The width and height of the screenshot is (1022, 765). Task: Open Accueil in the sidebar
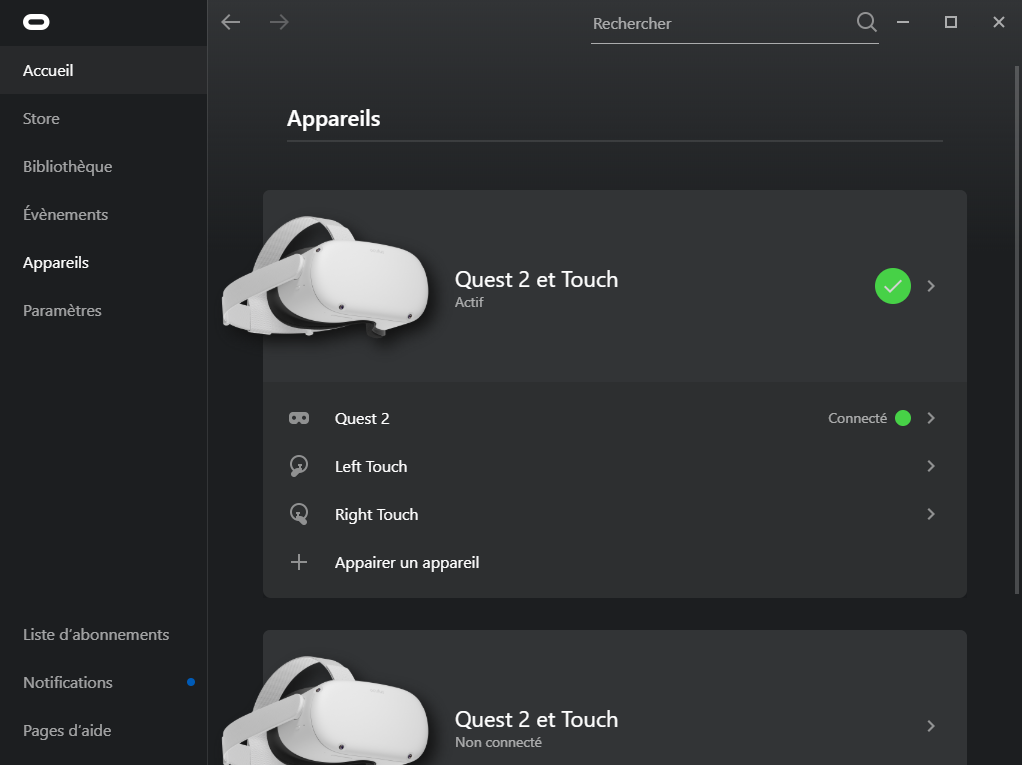point(104,70)
